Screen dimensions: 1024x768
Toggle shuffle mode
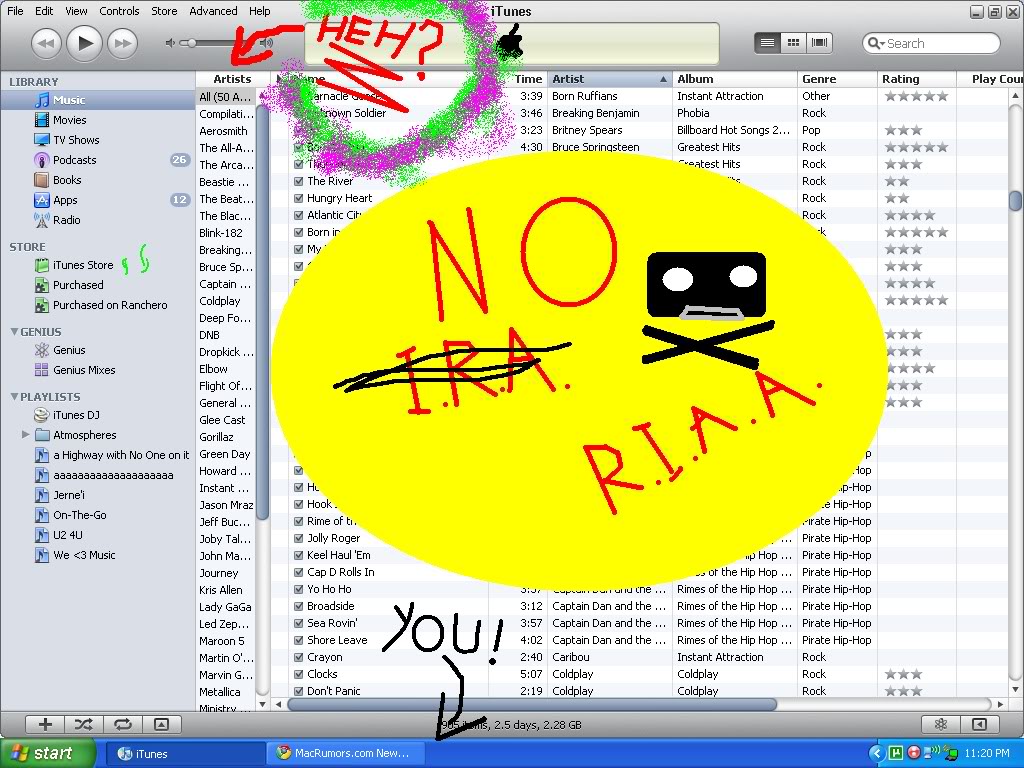(84, 724)
